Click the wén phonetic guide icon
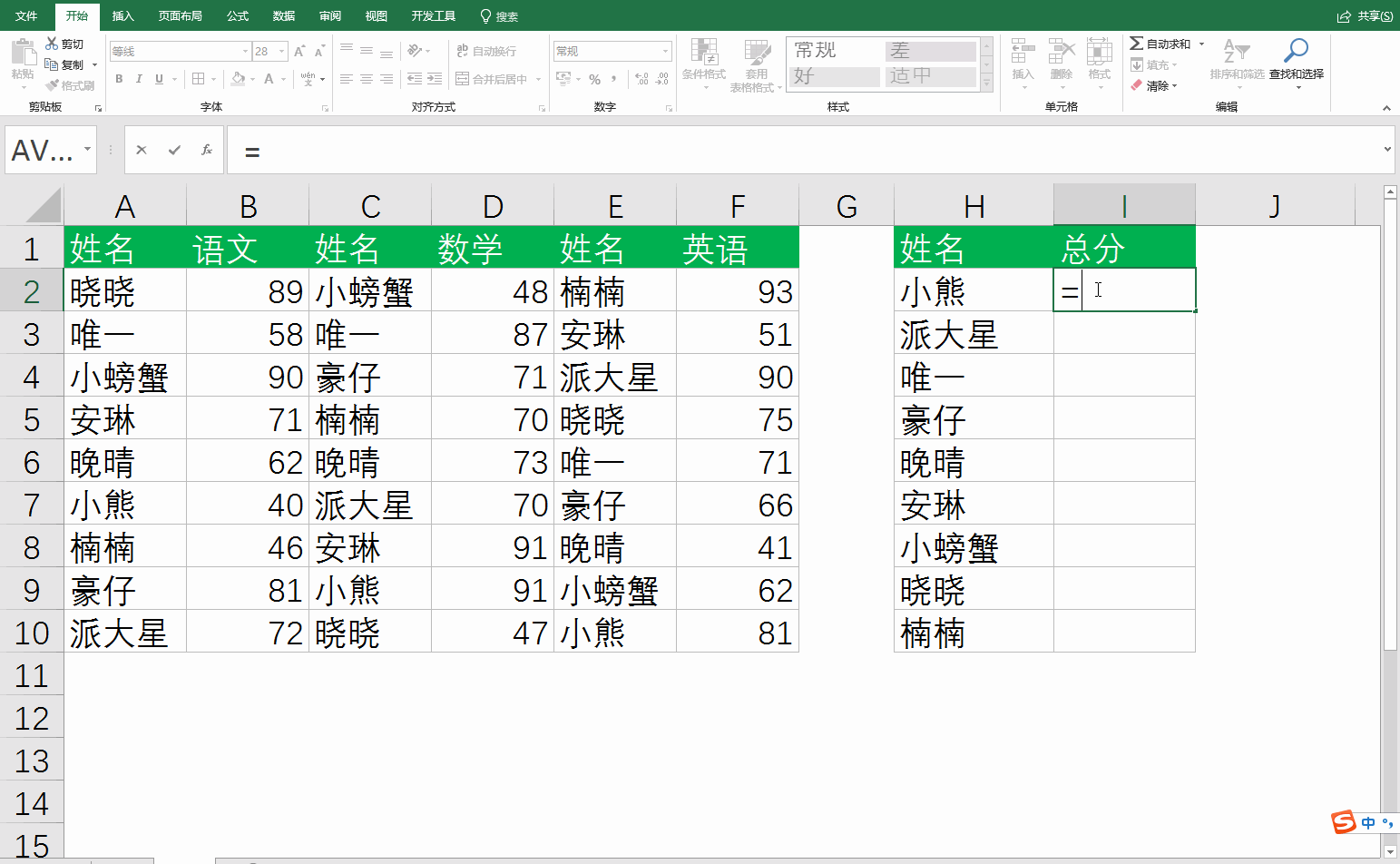The height and width of the screenshot is (864, 1400). (308, 79)
